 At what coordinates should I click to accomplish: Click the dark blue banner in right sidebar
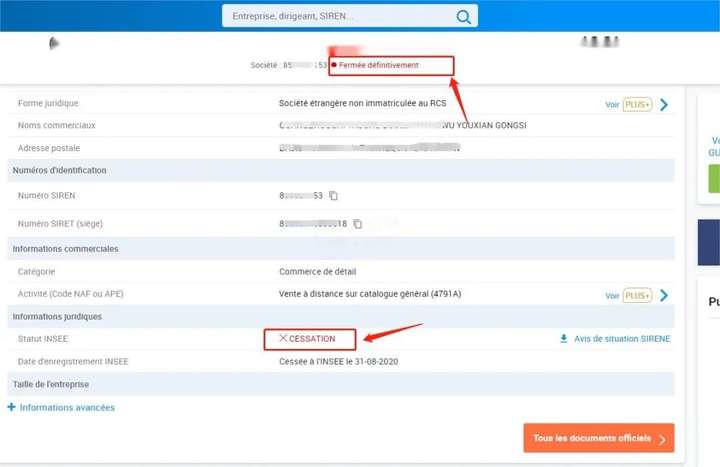click(x=709, y=242)
